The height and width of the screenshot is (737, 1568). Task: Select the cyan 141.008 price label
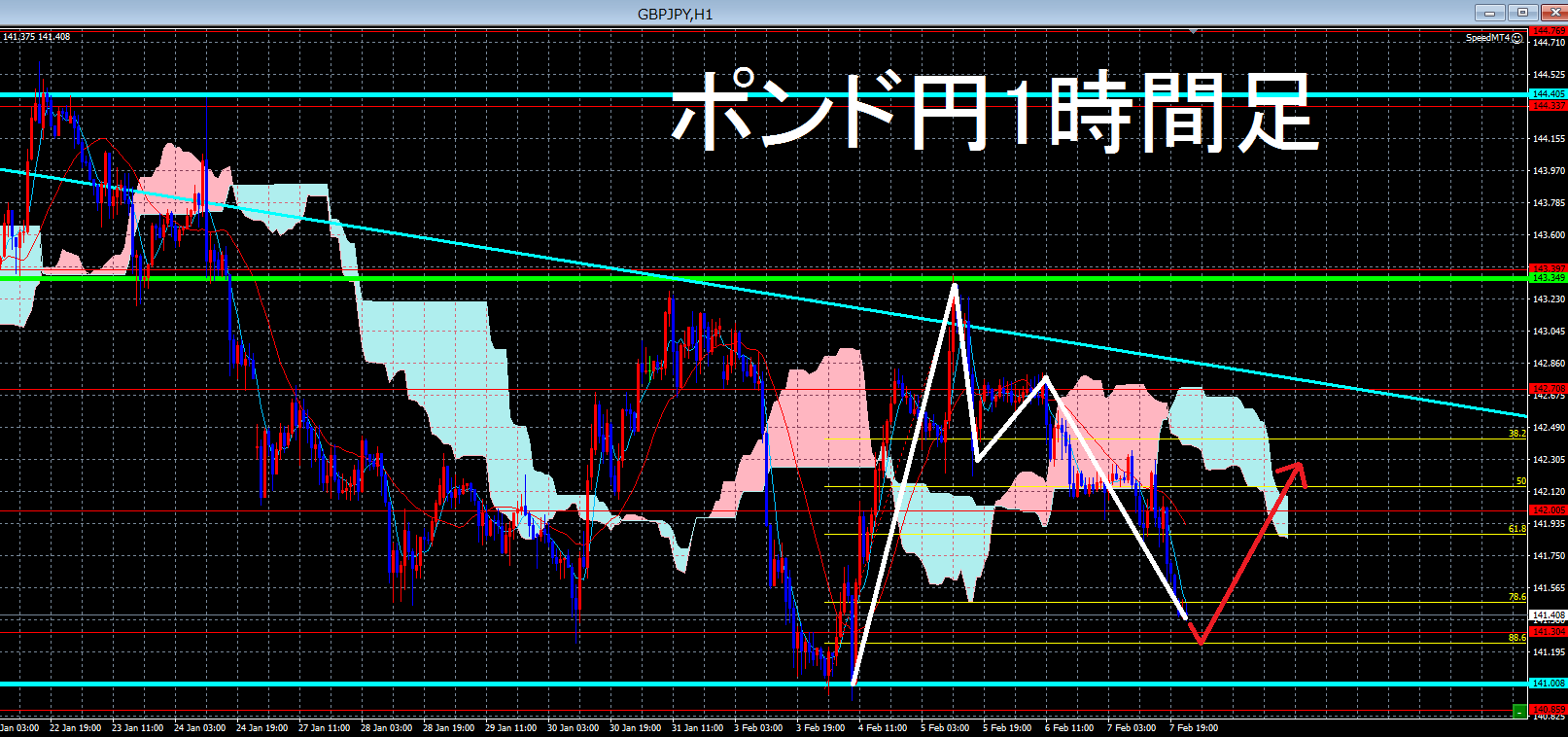pyautogui.click(x=1549, y=684)
